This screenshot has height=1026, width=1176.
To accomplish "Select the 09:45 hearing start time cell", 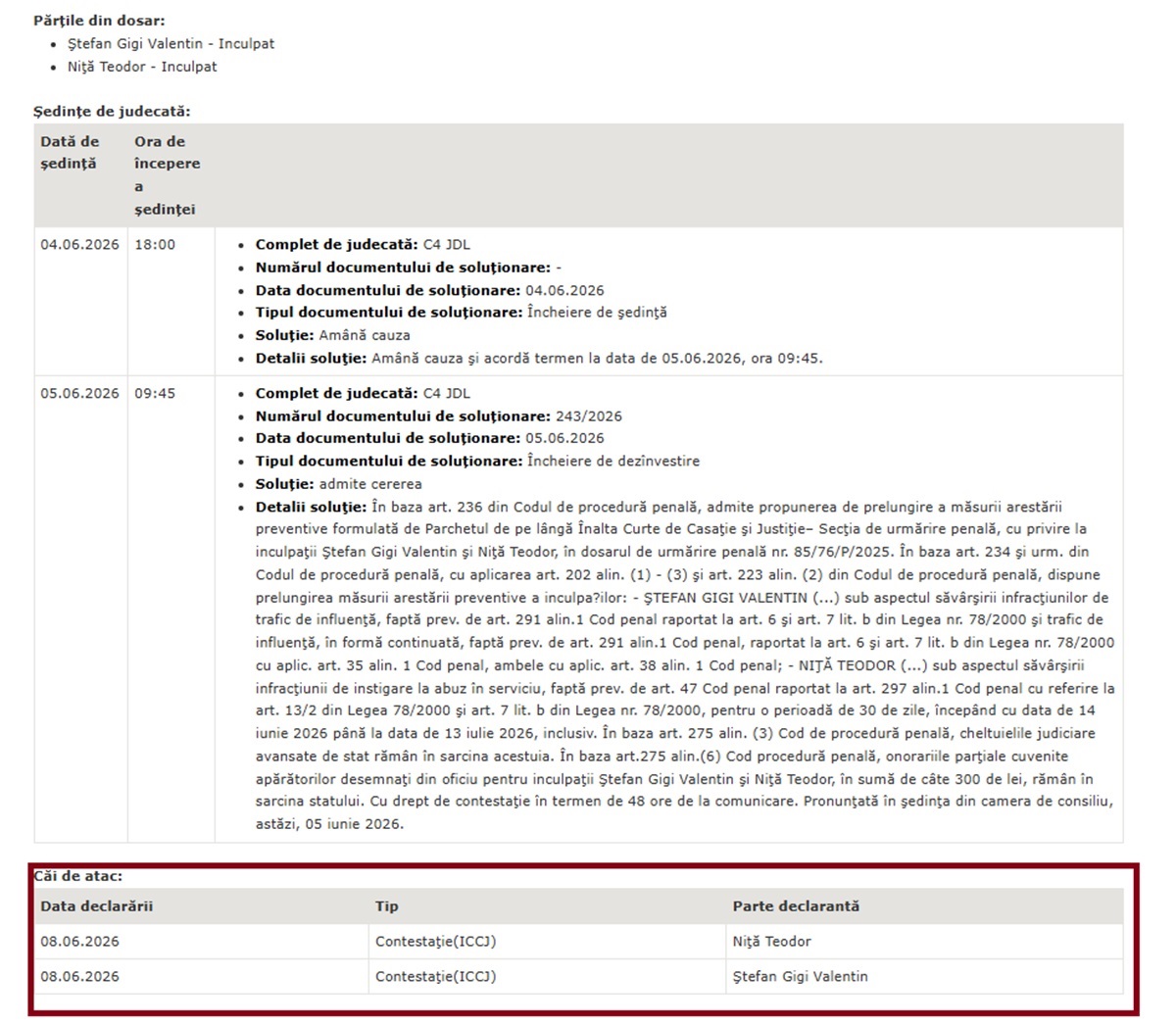I will 155,393.
